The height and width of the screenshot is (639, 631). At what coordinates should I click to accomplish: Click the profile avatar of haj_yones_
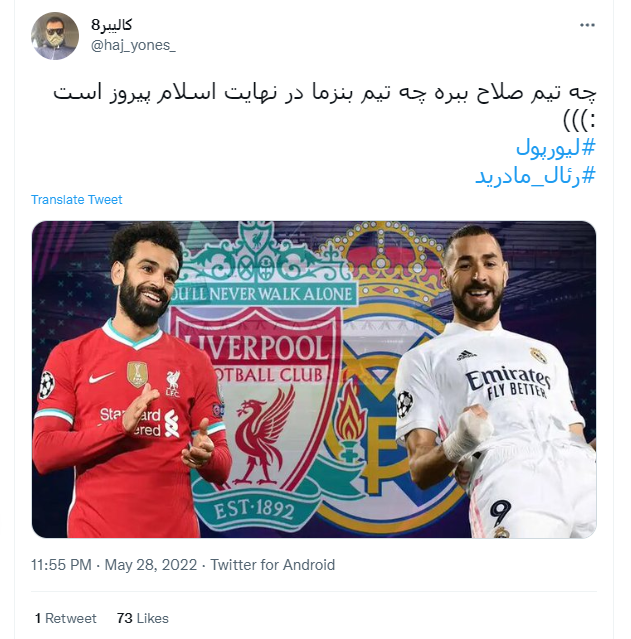(55, 36)
